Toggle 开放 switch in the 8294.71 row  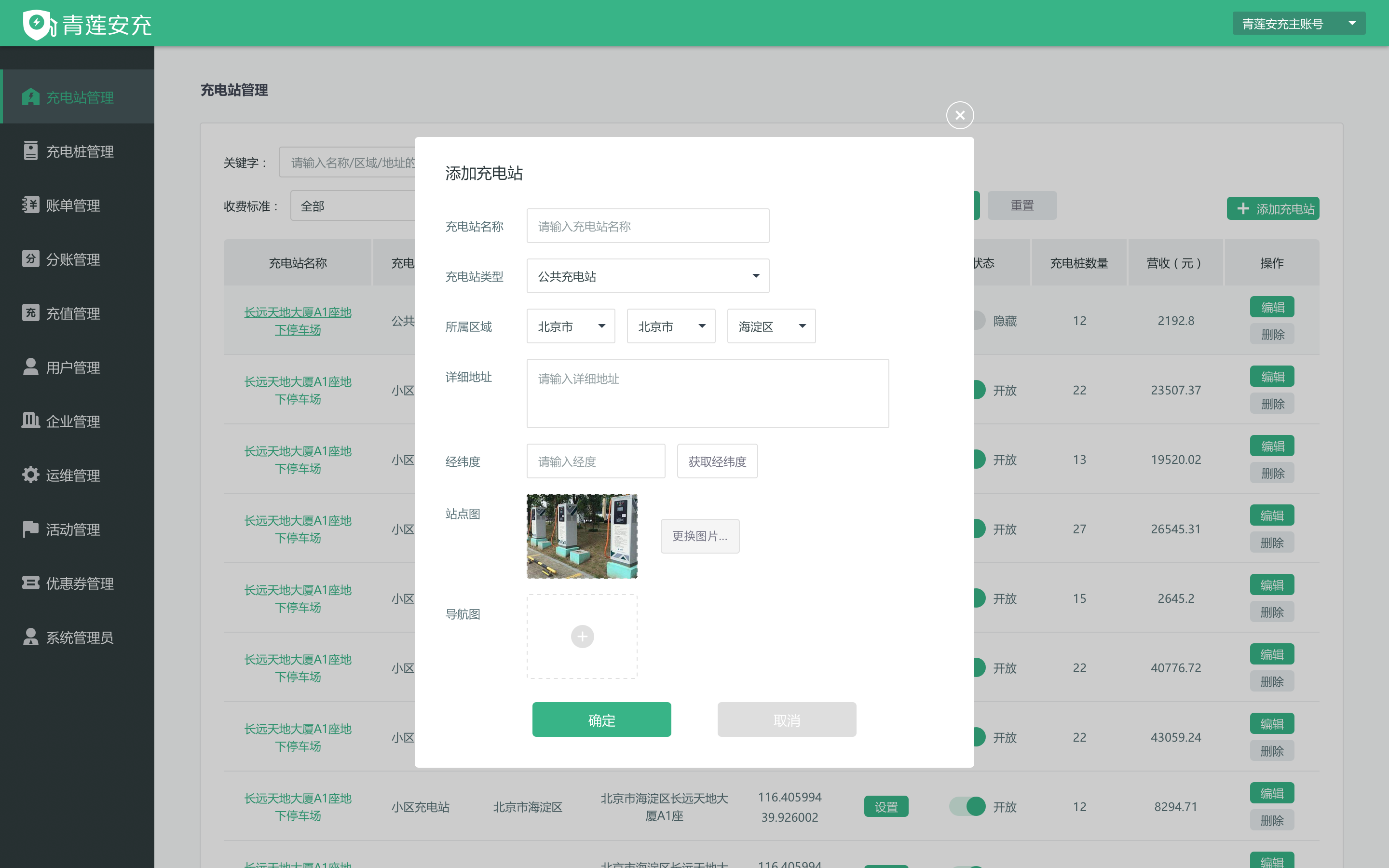point(967,807)
